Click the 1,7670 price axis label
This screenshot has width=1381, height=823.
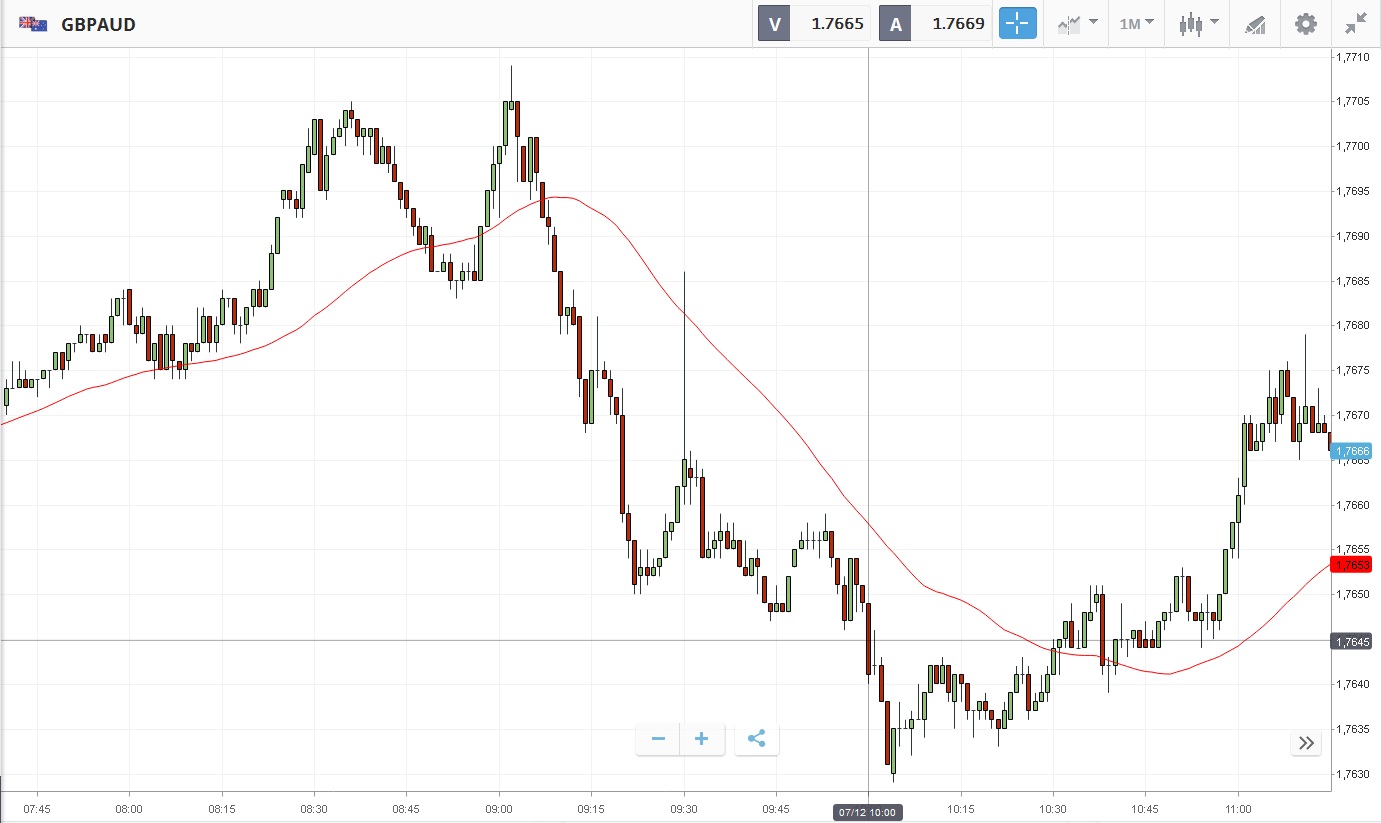pos(1353,415)
